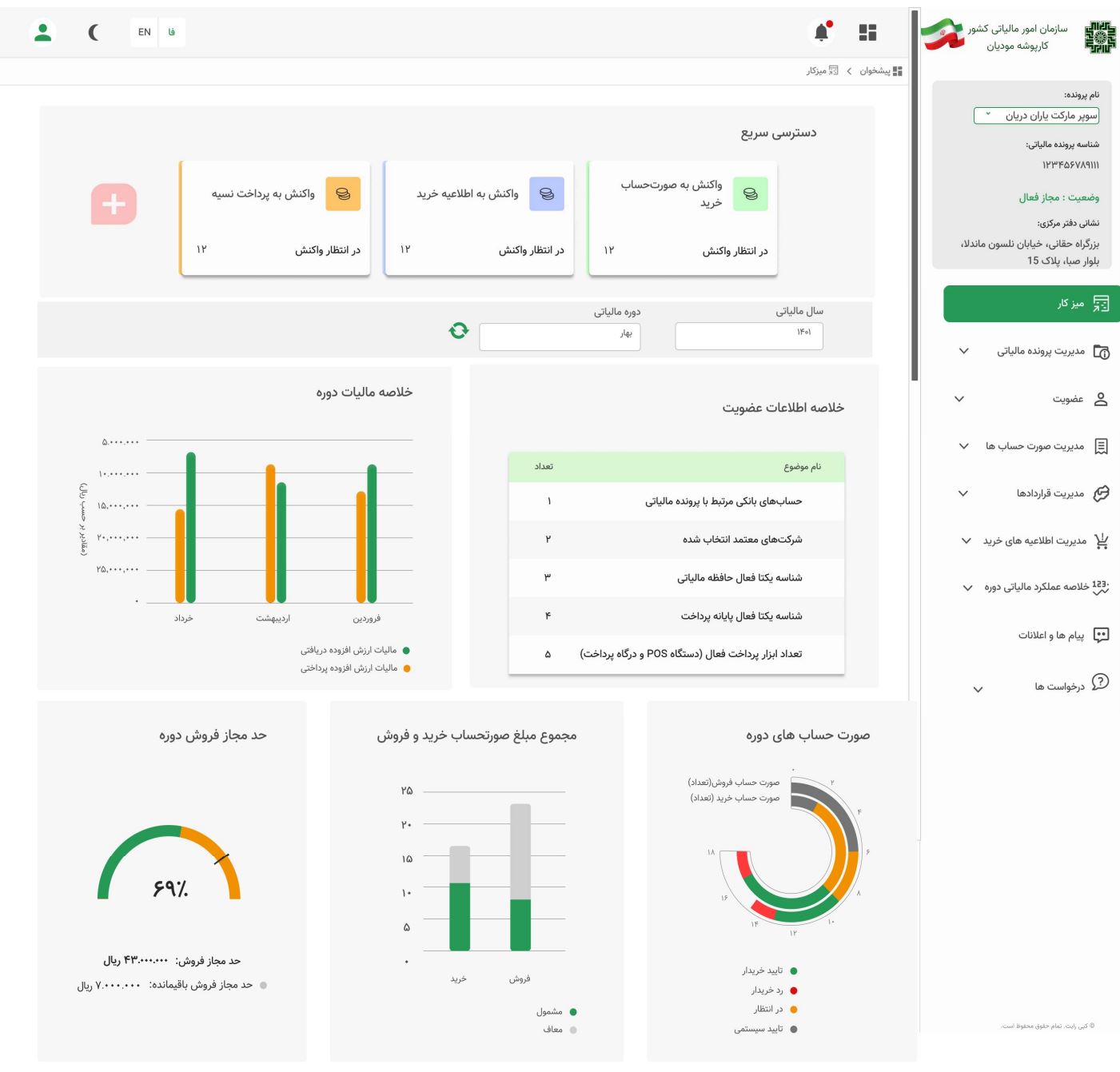Click the user profile avatar icon
The width and height of the screenshot is (1120, 1072).
pyautogui.click(x=43, y=32)
